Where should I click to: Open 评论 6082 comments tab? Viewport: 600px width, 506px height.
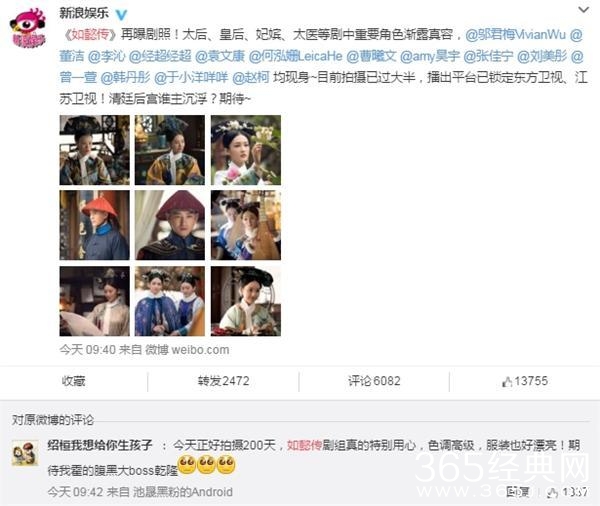tap(374, 381)
